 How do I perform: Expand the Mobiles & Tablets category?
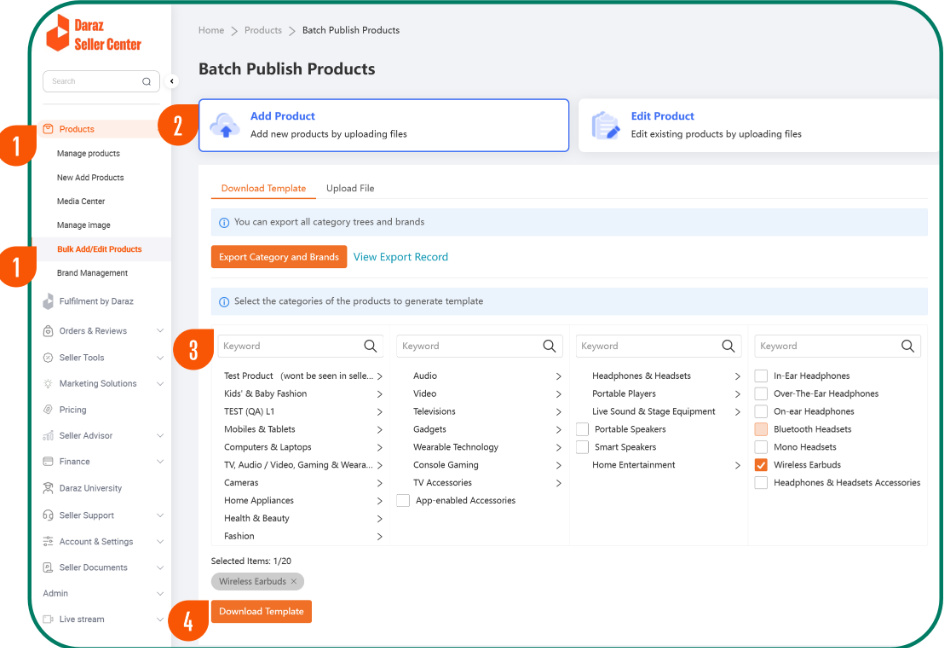379,429
